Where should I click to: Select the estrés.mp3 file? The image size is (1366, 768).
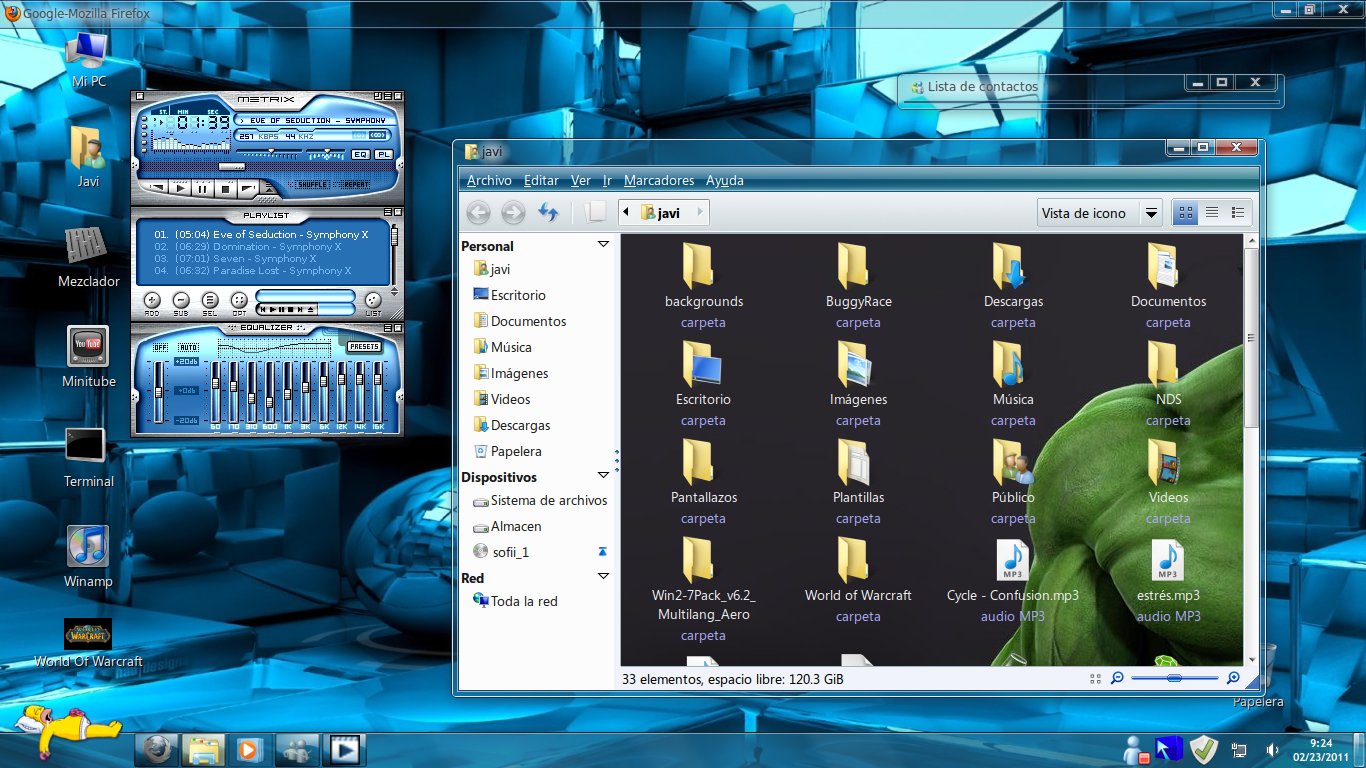(x=1168, y=579)
